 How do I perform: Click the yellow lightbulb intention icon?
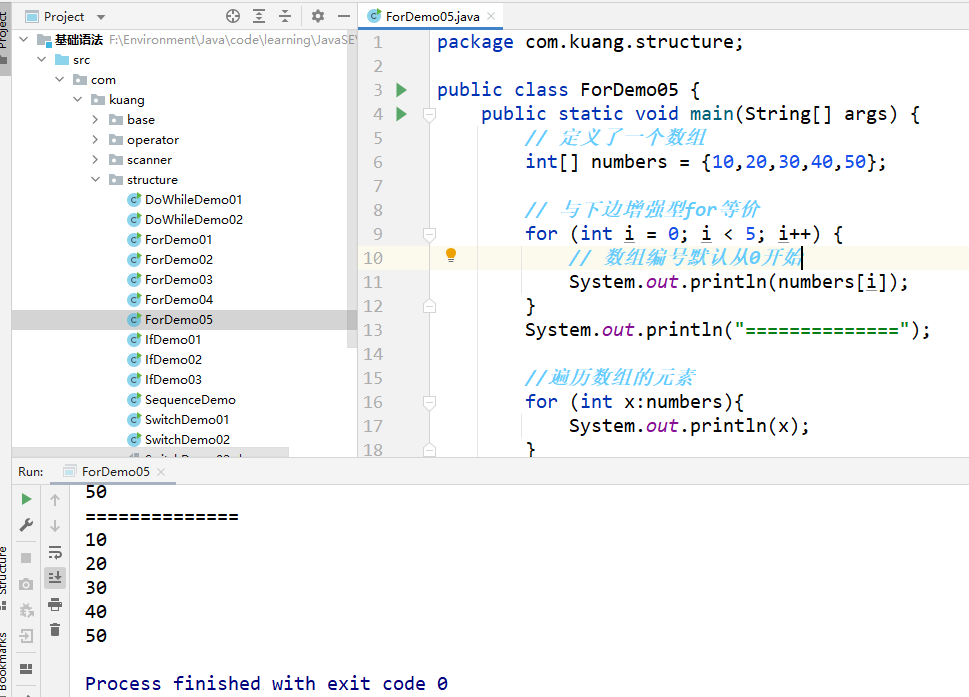pos(451,255)
